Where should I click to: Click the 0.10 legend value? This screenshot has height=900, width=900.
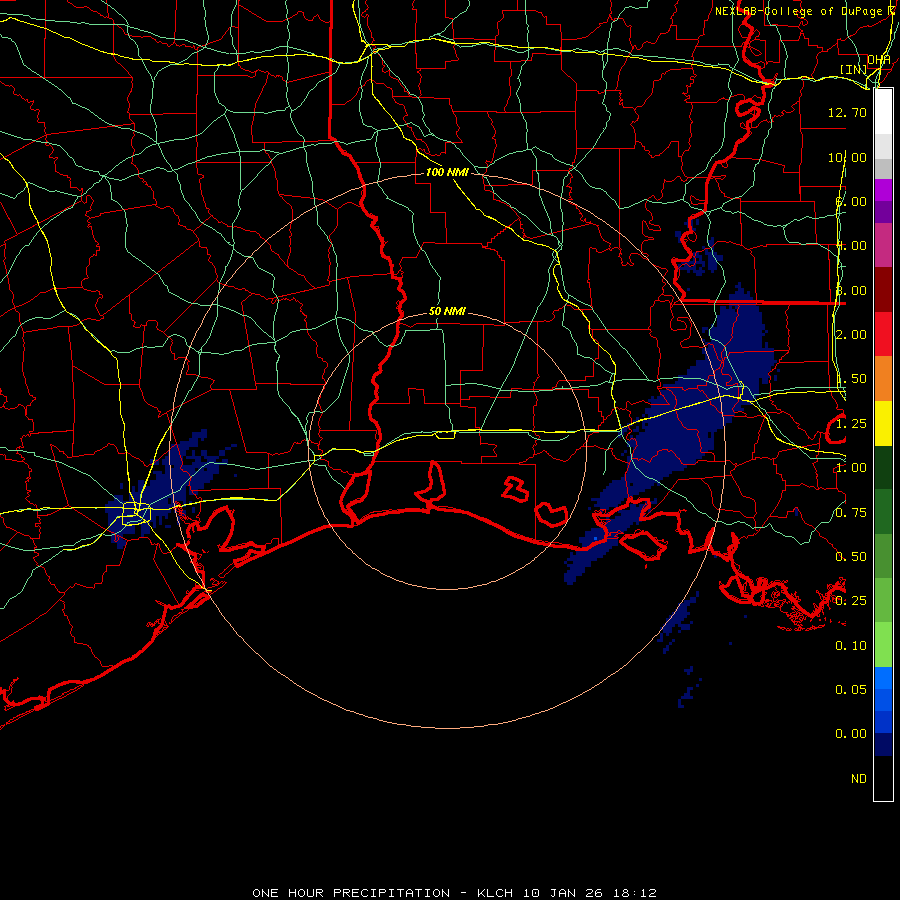click(851, 646)
